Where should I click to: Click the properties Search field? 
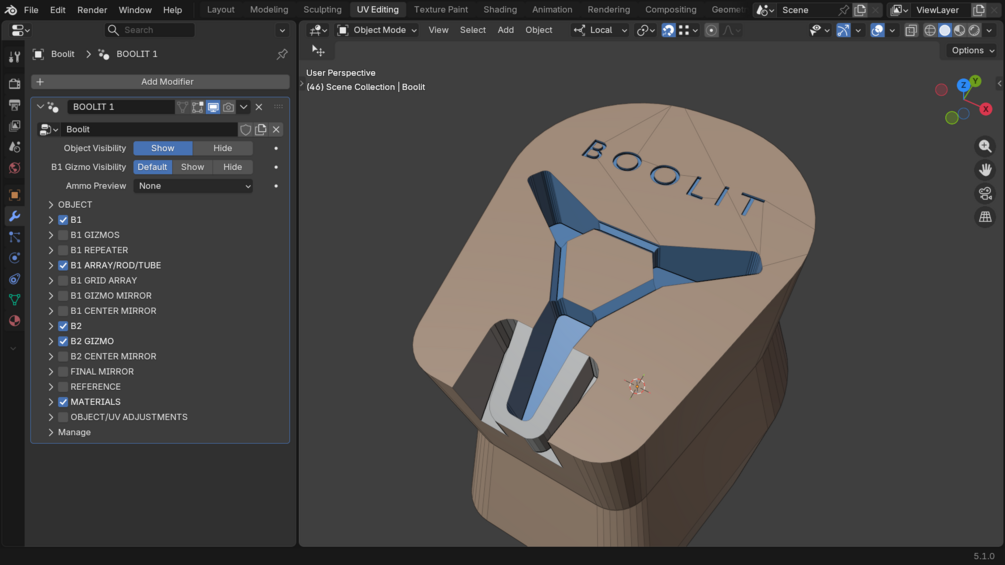click(149, 30)
